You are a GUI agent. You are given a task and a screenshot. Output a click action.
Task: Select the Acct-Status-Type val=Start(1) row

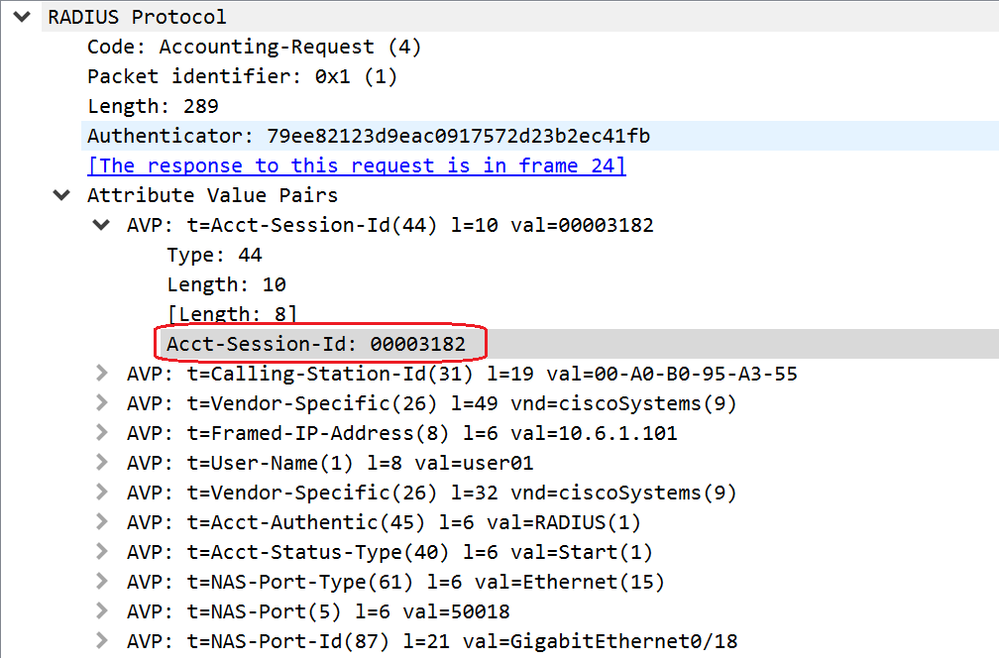(390, 552)
